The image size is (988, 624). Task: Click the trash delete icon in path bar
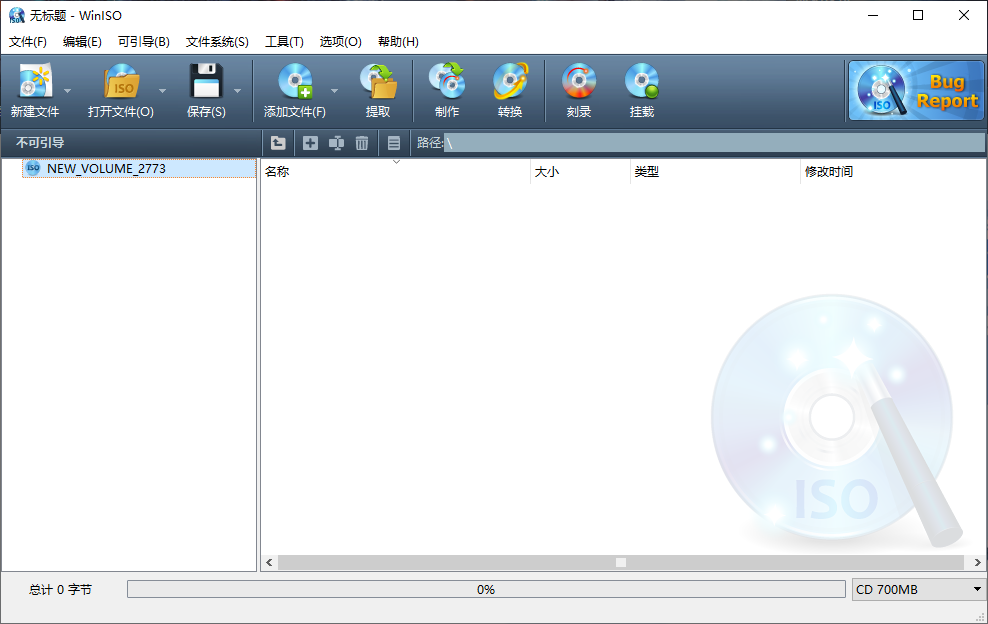[x=362, y=143]
